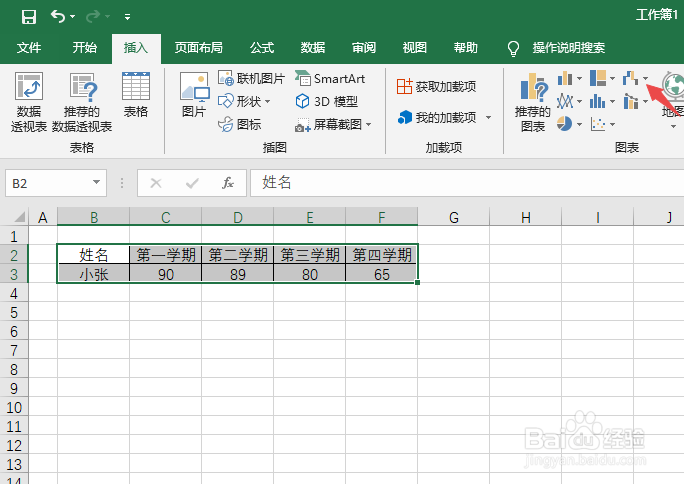Select the cell containing 小张

click(x=93, y=274)
